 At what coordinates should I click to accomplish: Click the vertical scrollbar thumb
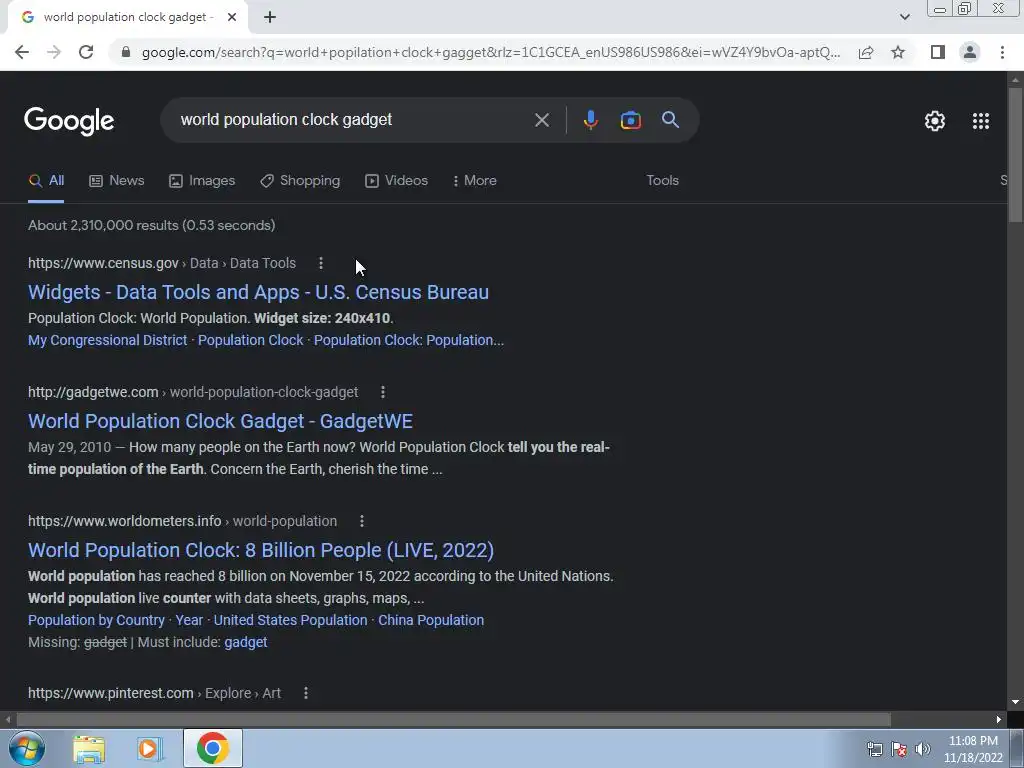click(x=1015, y=154)
